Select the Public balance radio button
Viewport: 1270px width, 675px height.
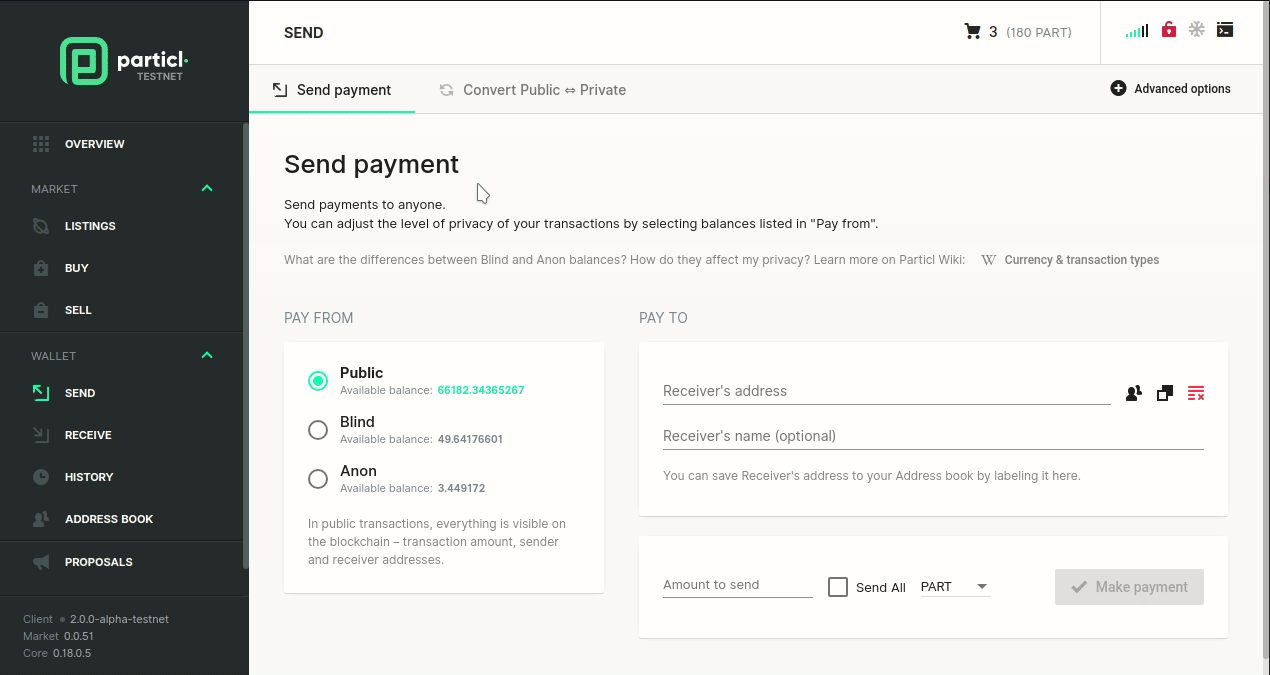[x=318, y=380]
